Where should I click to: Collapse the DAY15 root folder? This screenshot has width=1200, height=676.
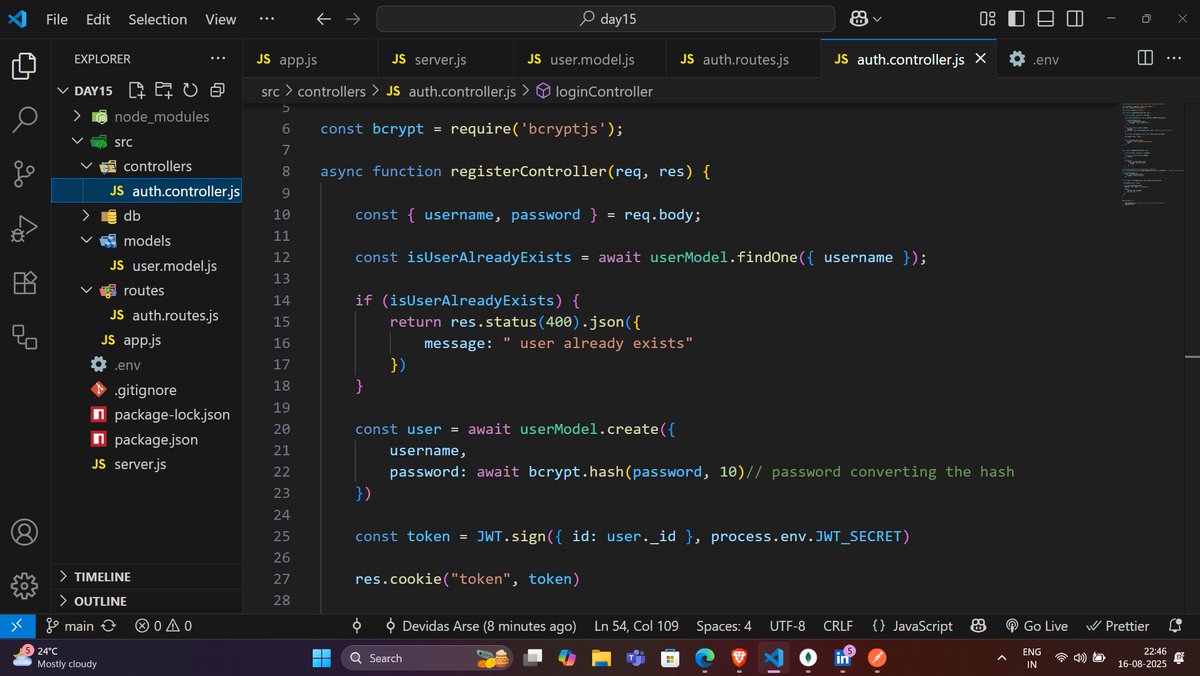click(63, 90)
